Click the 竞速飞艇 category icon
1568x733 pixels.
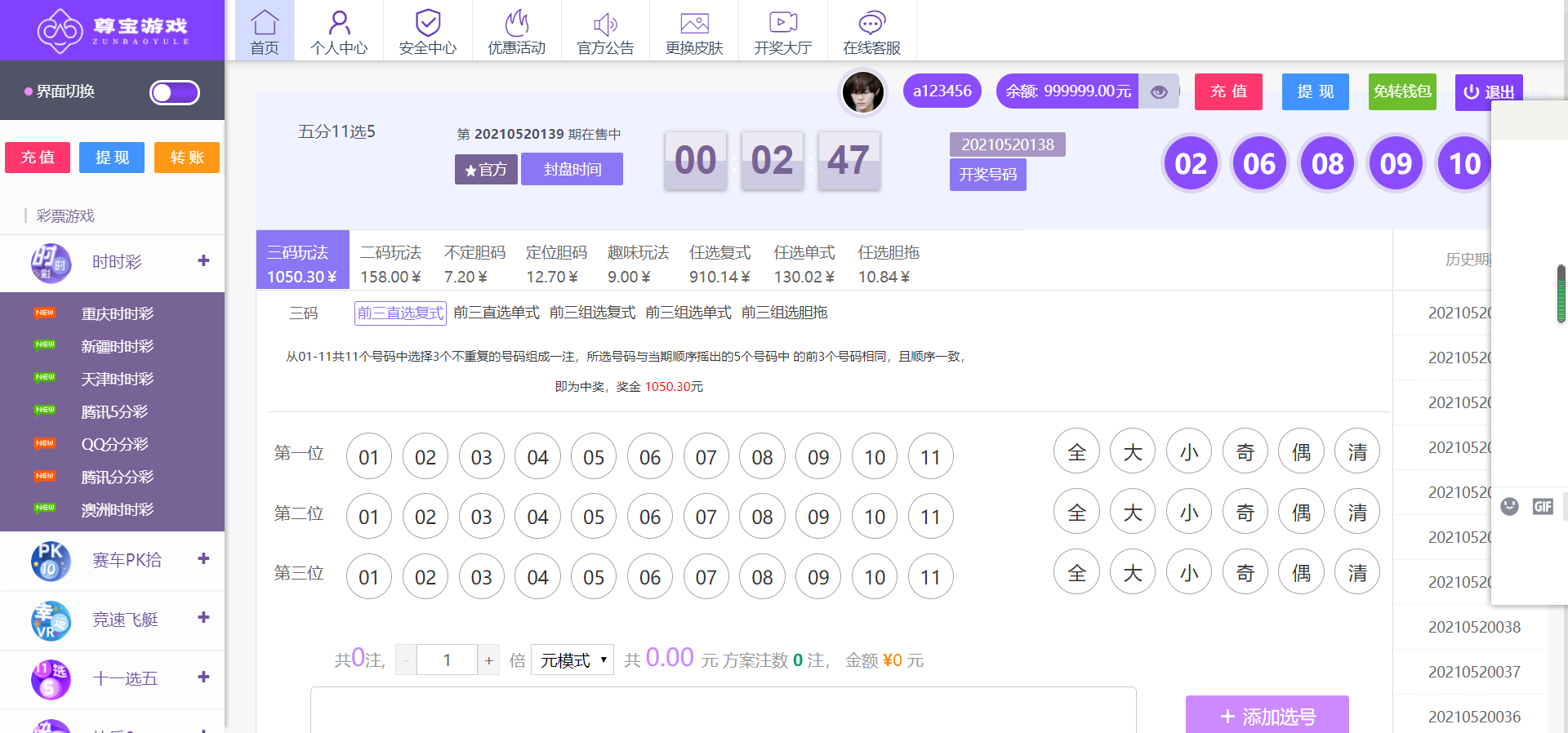point(51,620)
